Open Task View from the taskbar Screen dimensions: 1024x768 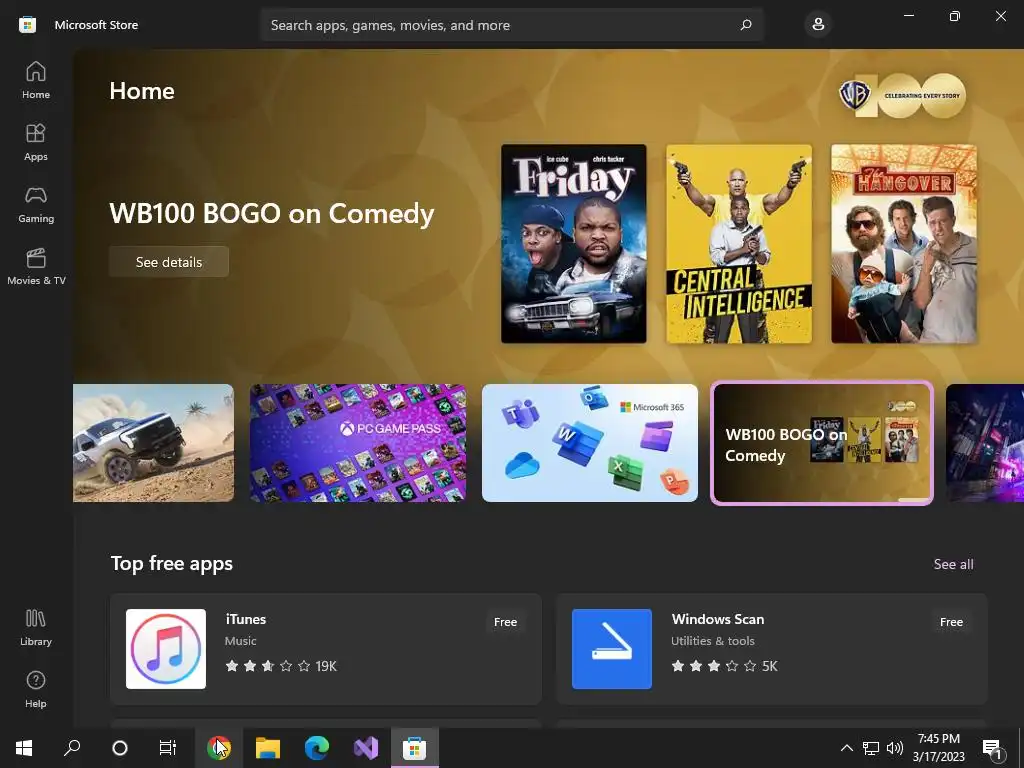tap(168, 748)
